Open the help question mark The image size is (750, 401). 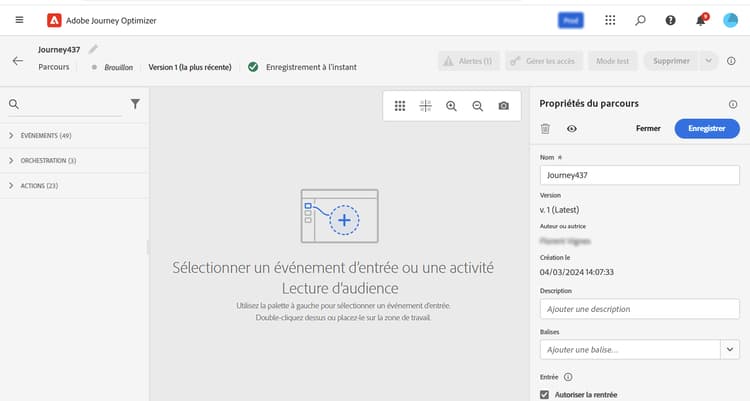(670, 20)
